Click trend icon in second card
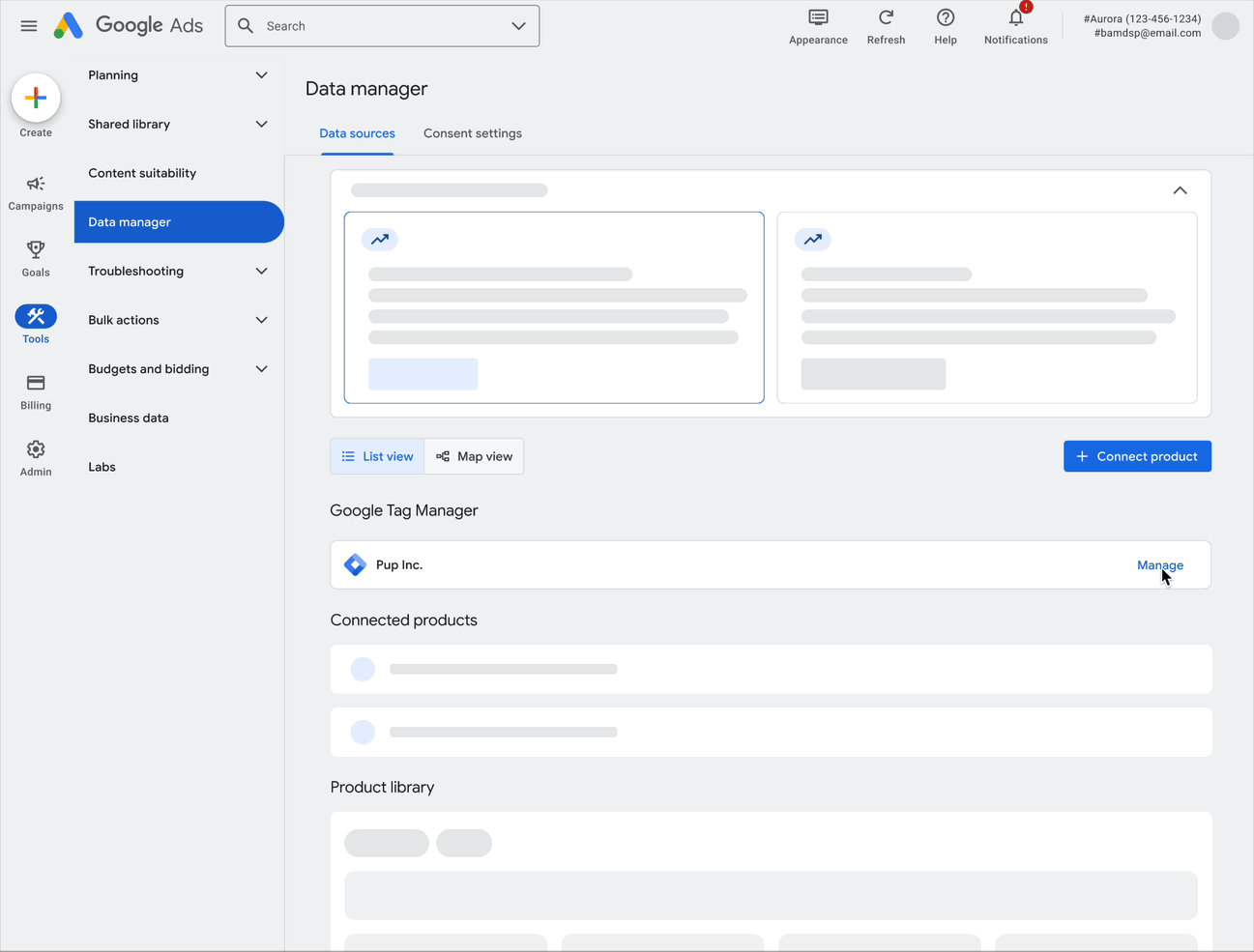This screenshot has height=952, width=1254. (x=813, y=240)
